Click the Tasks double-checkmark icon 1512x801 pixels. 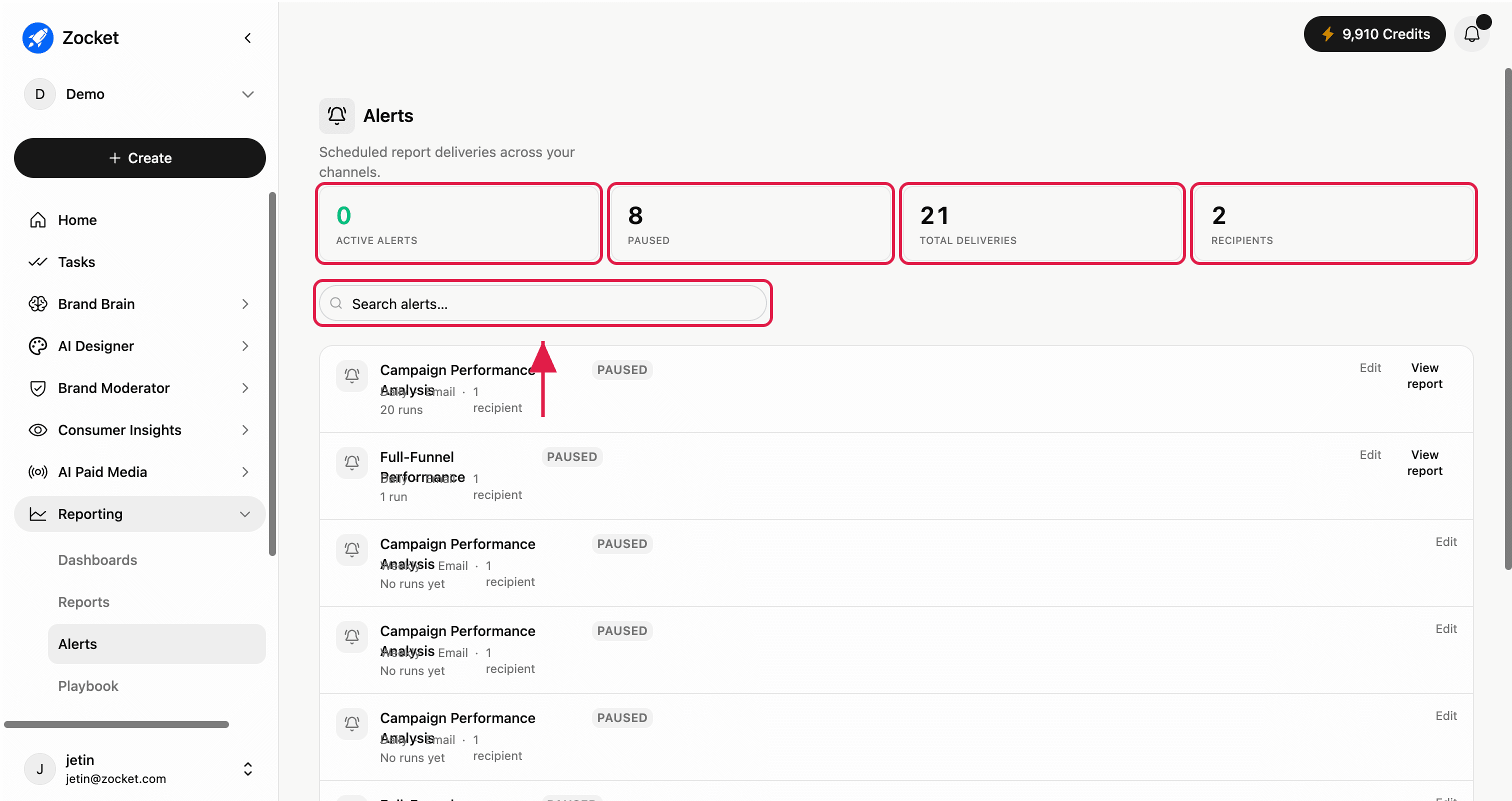38,261
